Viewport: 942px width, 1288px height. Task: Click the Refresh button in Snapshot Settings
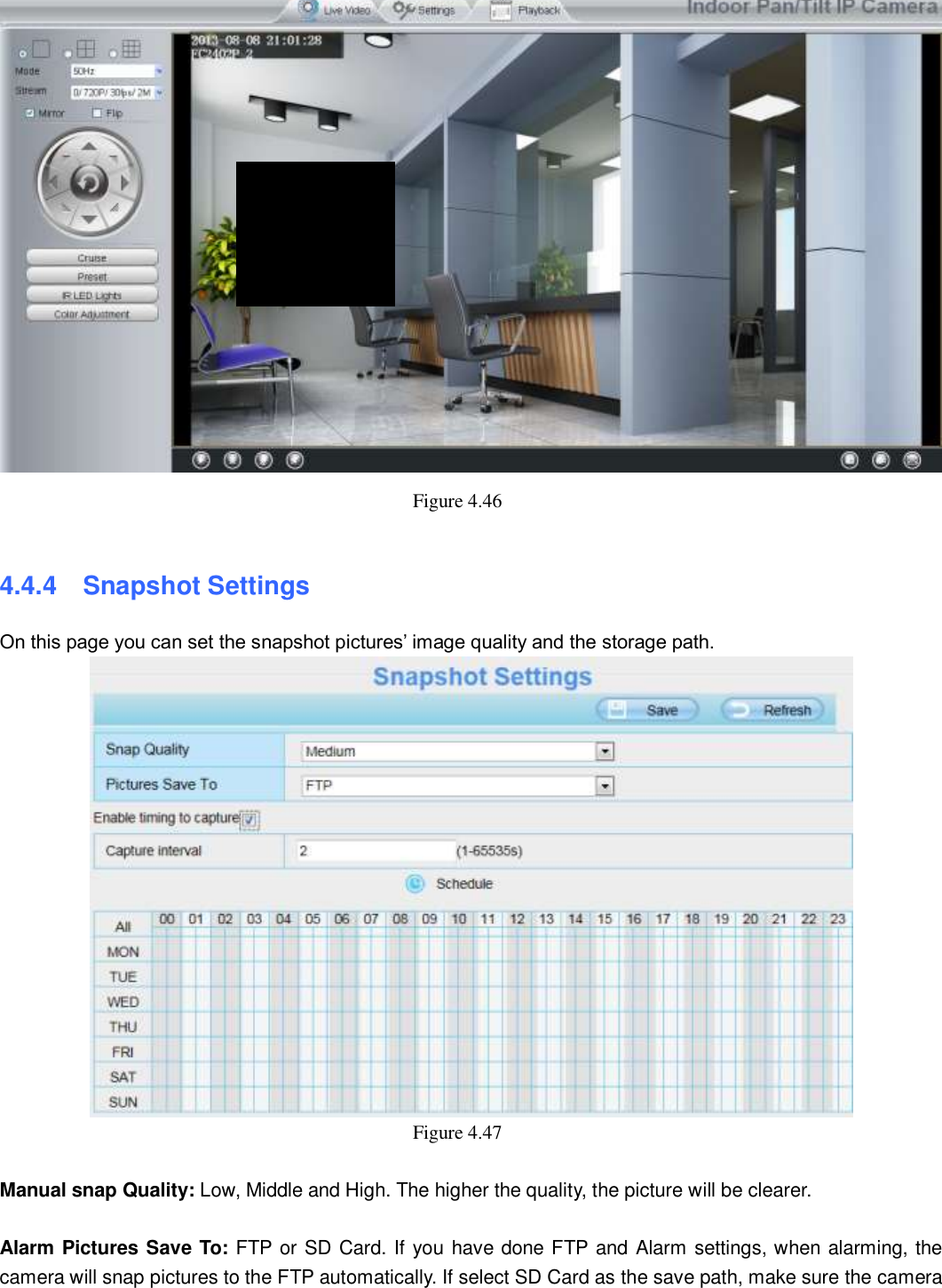(x=772, y=710)
